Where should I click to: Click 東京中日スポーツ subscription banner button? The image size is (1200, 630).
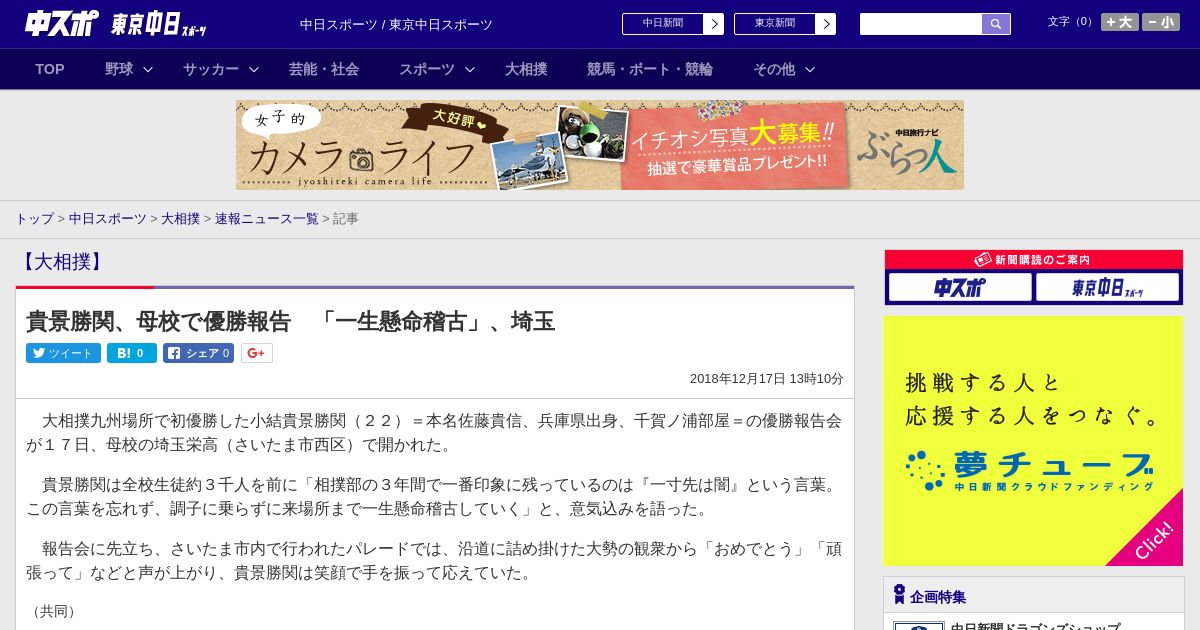coord(1107,288)
